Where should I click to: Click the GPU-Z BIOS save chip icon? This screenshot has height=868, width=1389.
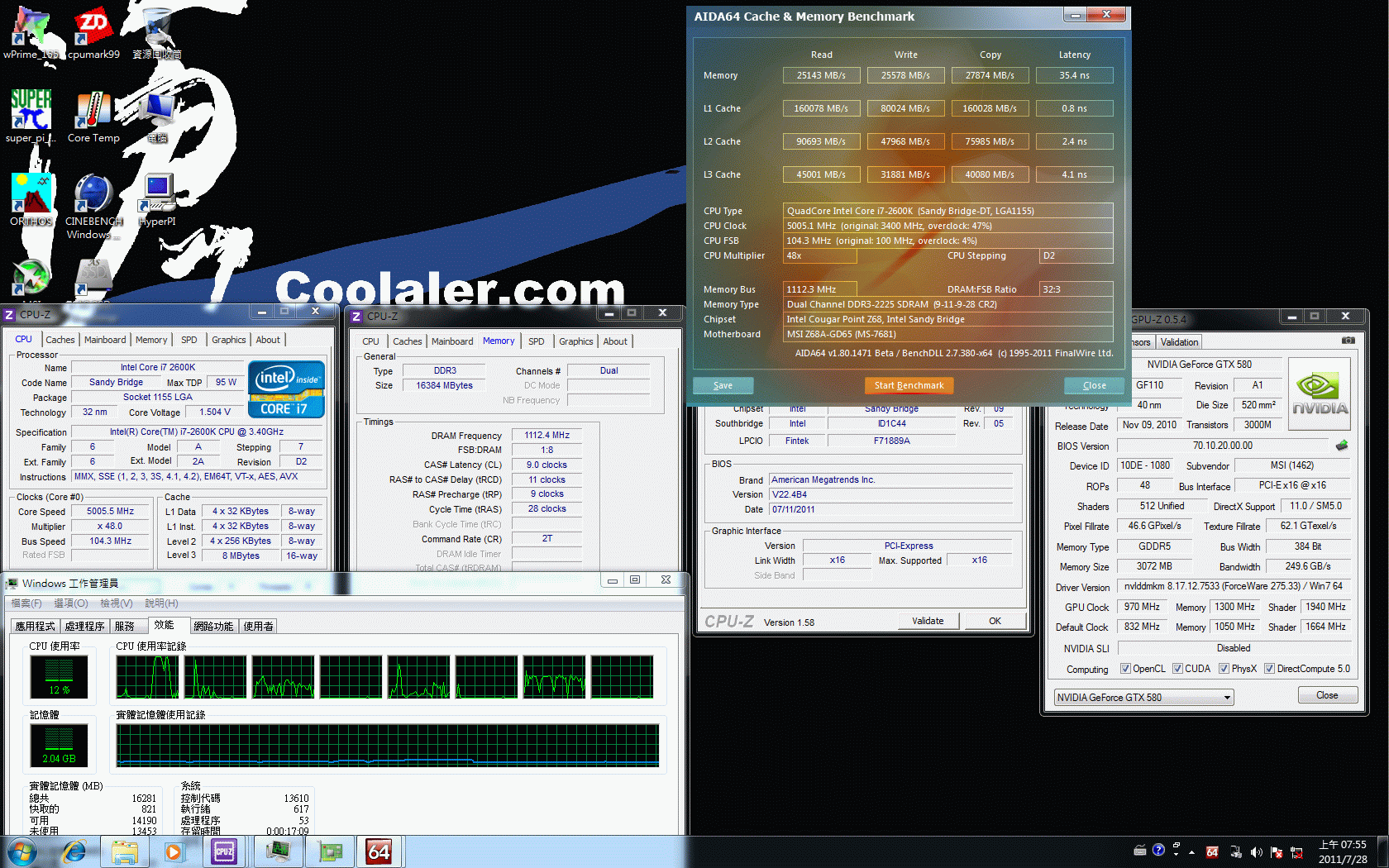(x=1342, y=446)
